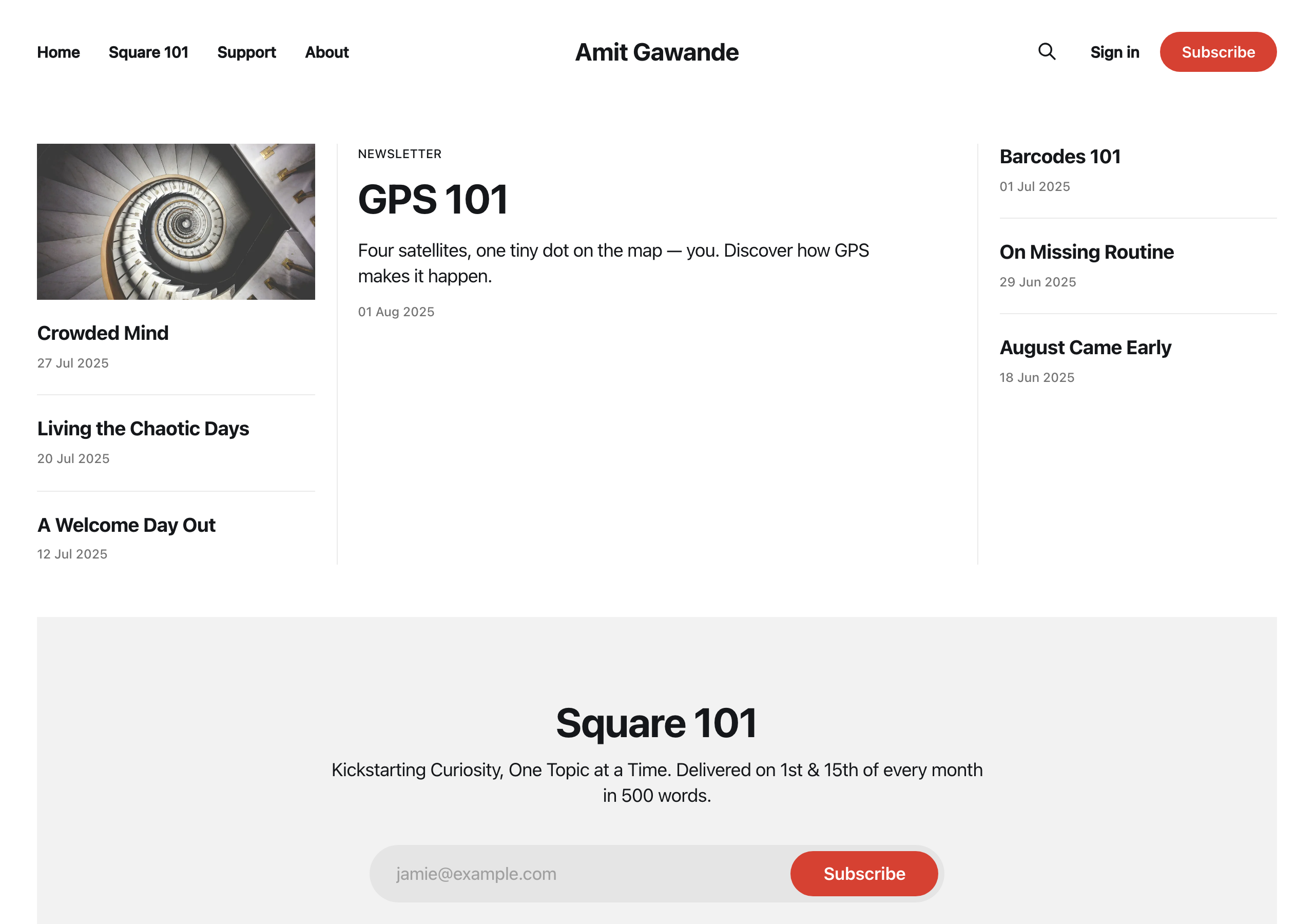Image resolution: width=1314 pixels, height=924 pixels.
Task: Open the On Missing Routine post
Action: coord(1086,252)
